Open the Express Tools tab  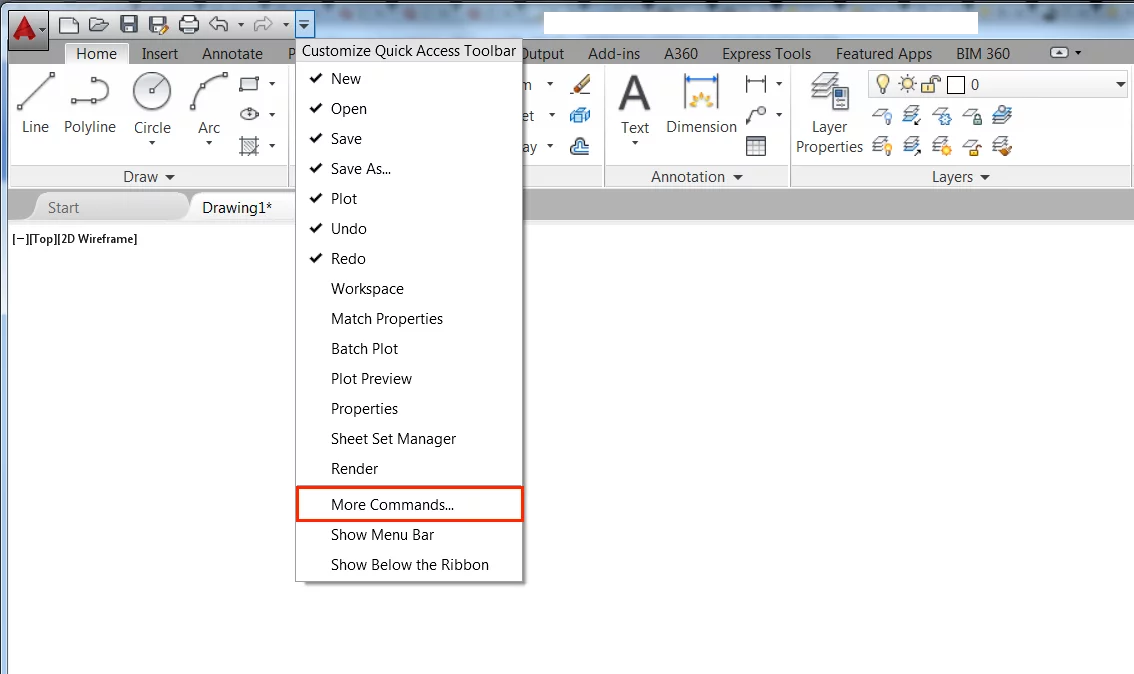766,53
